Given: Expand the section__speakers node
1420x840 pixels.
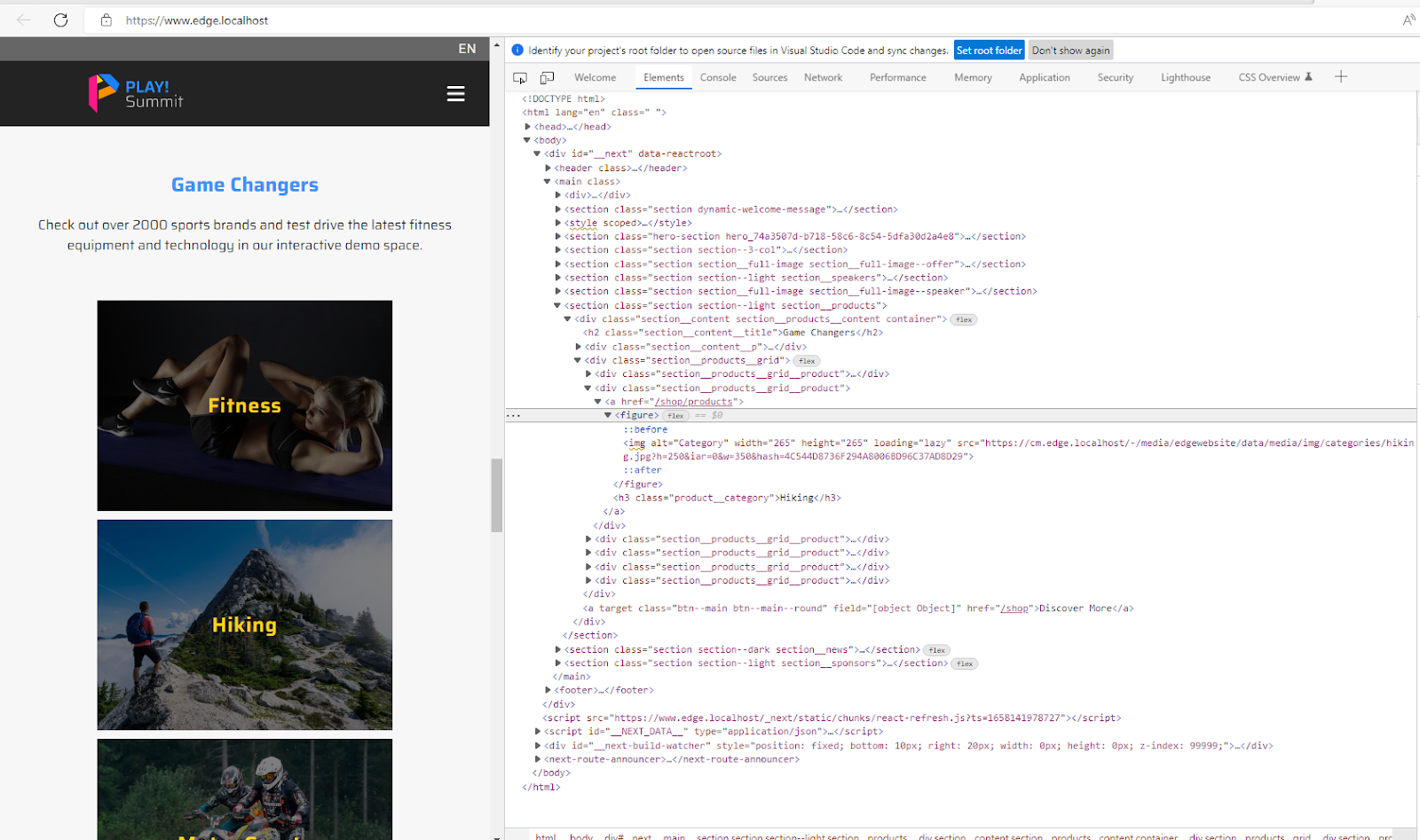Looking at the screenshot, I should pyautogui.click(x=557, y=278).
